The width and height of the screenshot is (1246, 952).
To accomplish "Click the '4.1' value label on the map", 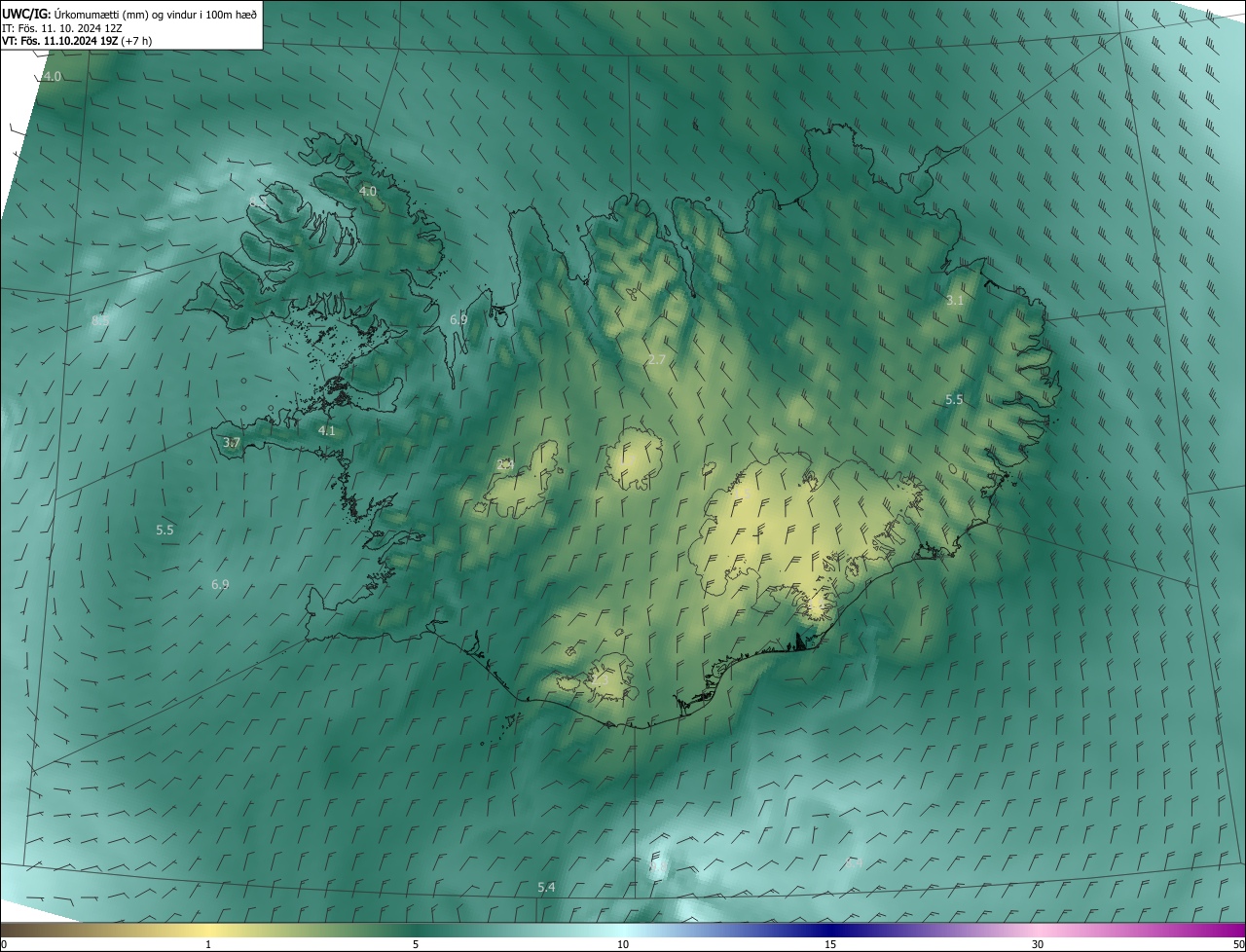I will coord(326,430).
